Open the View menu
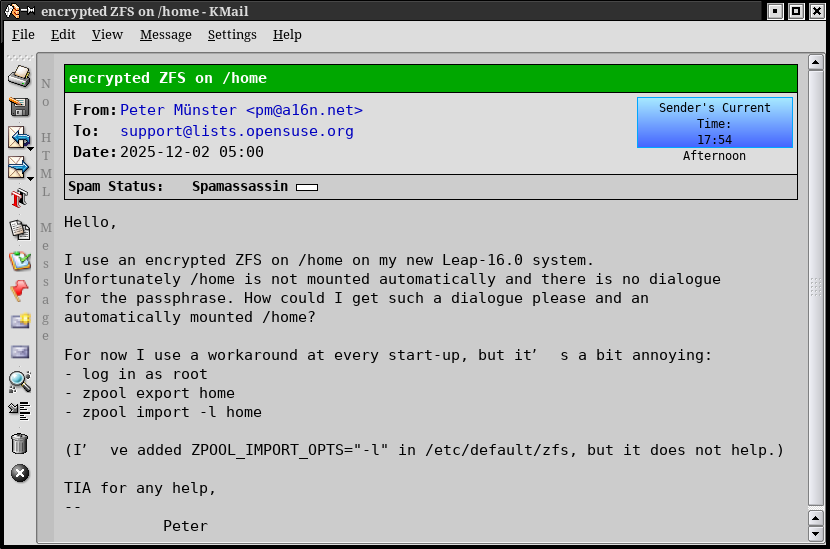Viewport: 830px width, 549px height. [x=107, y=35]
